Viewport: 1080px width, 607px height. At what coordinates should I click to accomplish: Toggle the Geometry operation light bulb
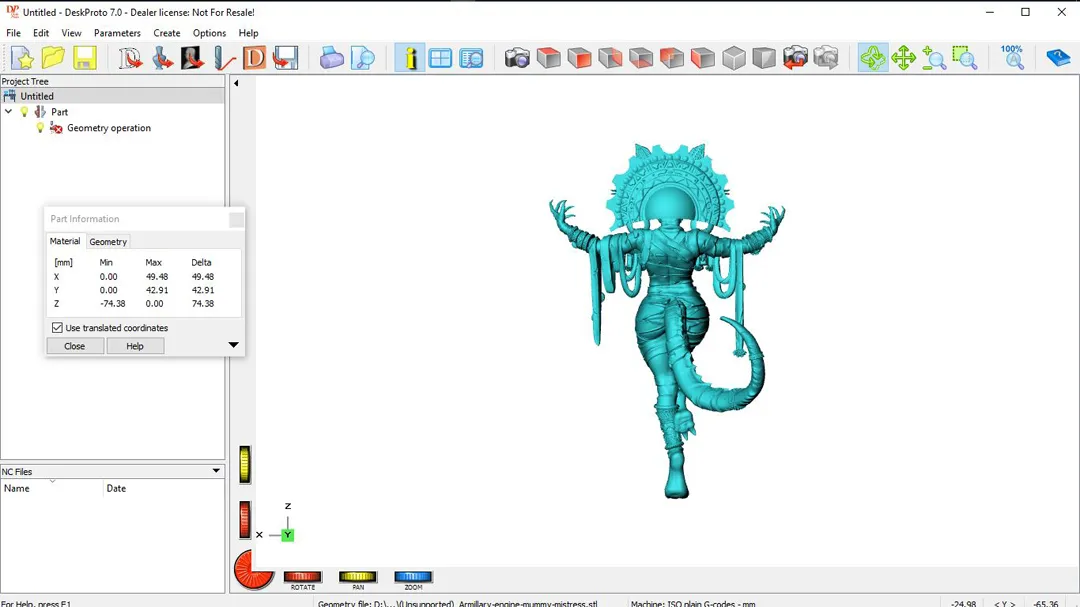[x=40, y=128]
